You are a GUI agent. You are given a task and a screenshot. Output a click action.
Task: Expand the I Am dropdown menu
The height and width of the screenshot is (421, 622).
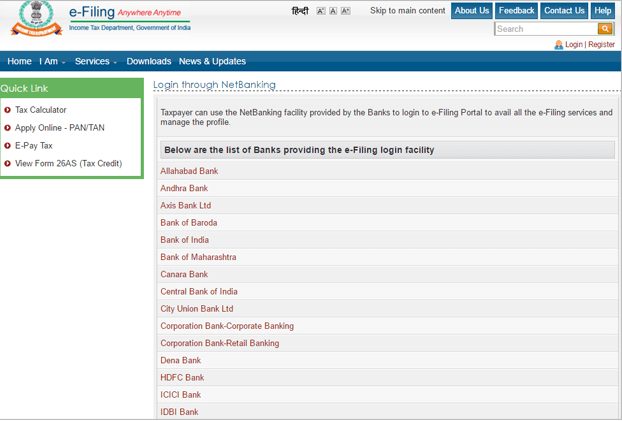[52, 62]
